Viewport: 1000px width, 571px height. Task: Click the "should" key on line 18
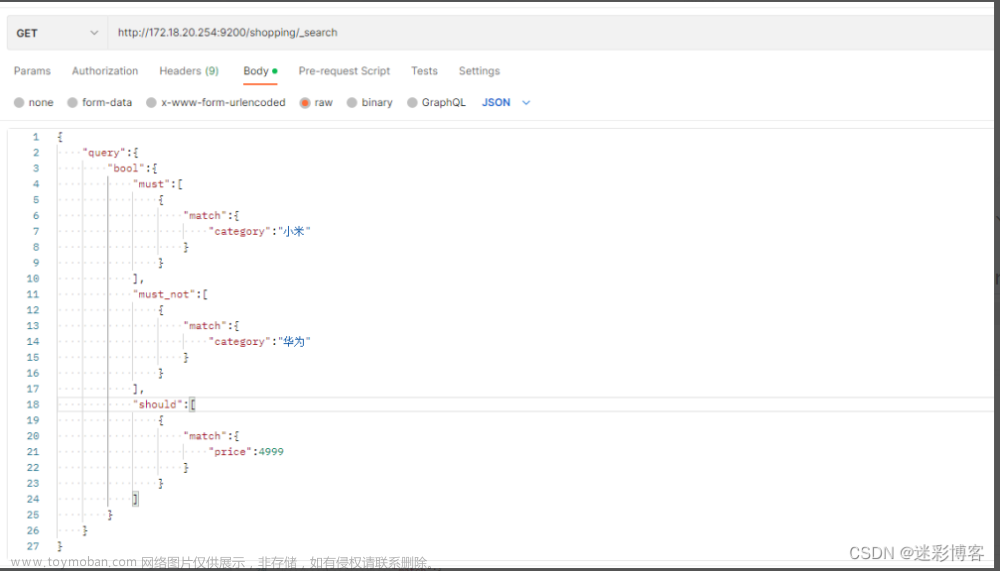[x=158, y=404]
